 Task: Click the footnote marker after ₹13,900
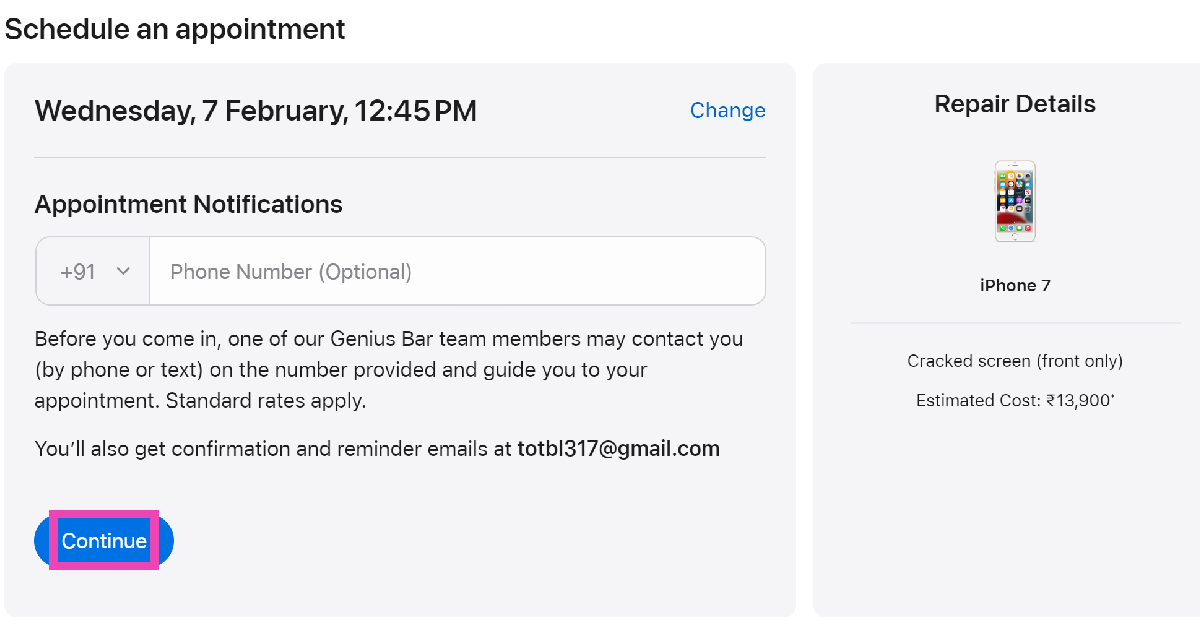tap(1112, 397)
